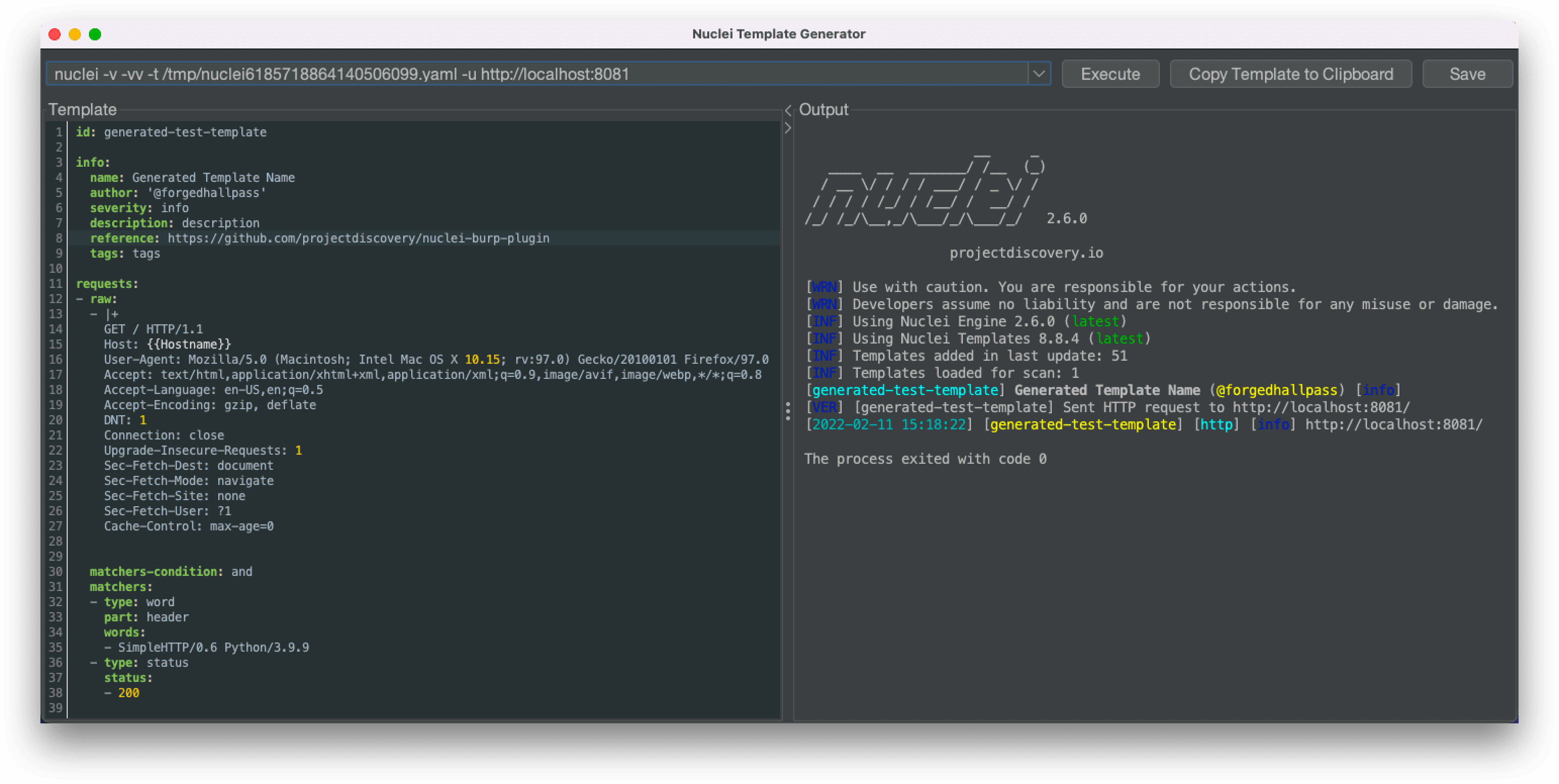The height and width of the screenshot is (784, 1559).
Task: Click the matchers-condition: and line
Action: 171,572
